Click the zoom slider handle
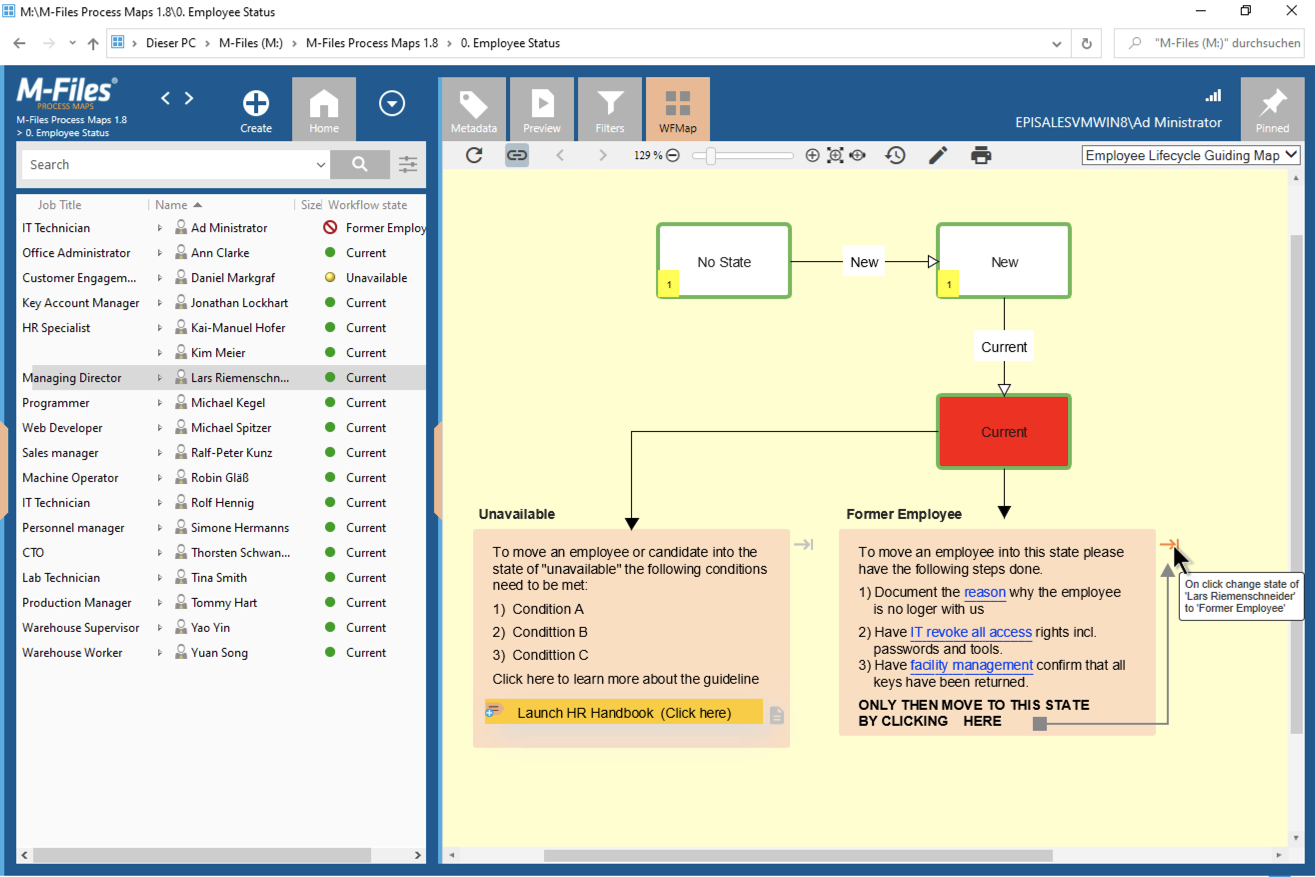The height and width of the screenshot is (877, 1315). [710, 156]
